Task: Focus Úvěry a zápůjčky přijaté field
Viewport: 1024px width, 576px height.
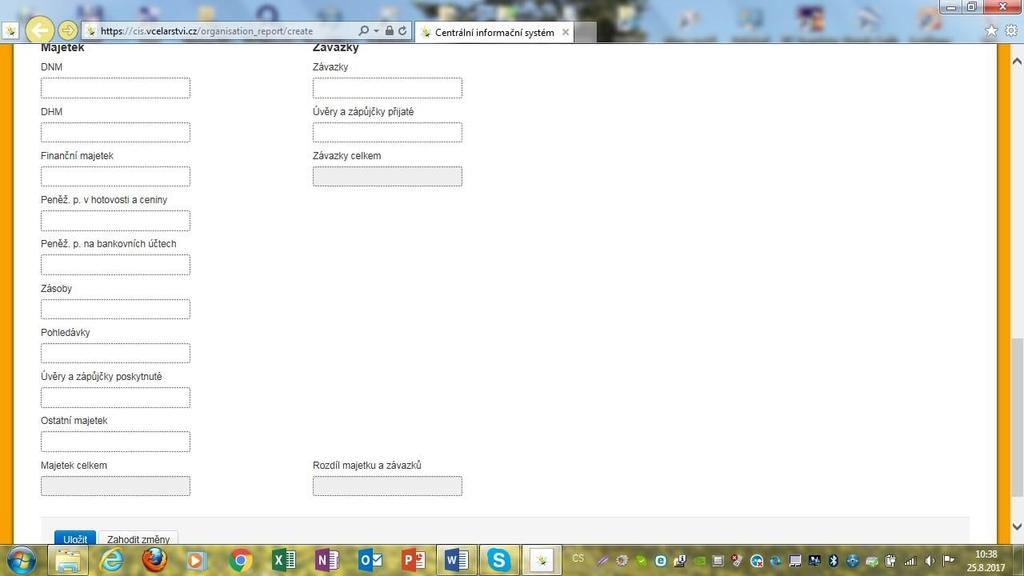Action: (x=387, y=133)
